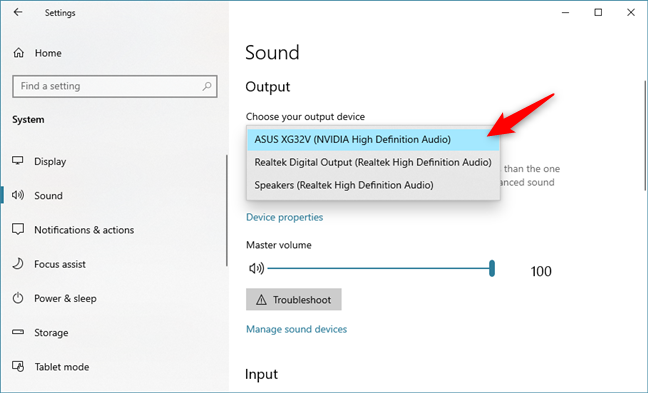648x393 pixels.
Task: Select the Sound sidebar item
Action: [48, 195]
